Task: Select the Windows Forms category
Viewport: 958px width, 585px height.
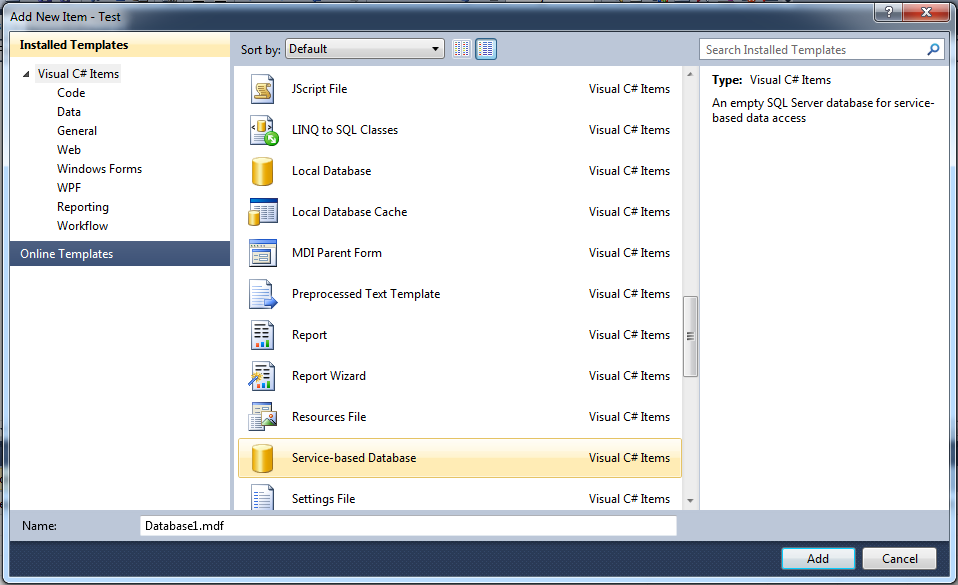Action: tap(100, 169)
